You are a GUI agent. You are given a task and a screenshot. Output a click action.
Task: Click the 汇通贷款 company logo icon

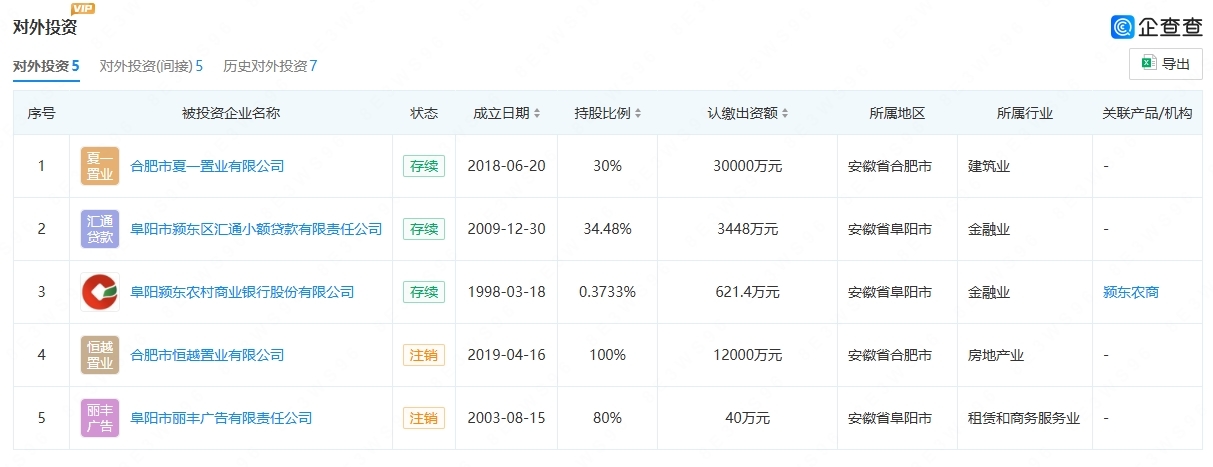(x=100, y=229)
